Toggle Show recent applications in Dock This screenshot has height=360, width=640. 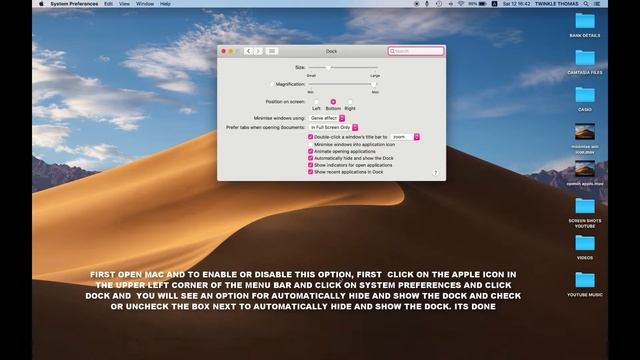click(x=310, y=172)
